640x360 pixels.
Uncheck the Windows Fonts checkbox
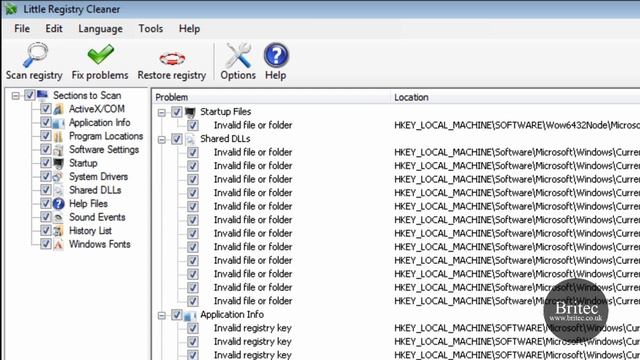click(x=46, y=244)
